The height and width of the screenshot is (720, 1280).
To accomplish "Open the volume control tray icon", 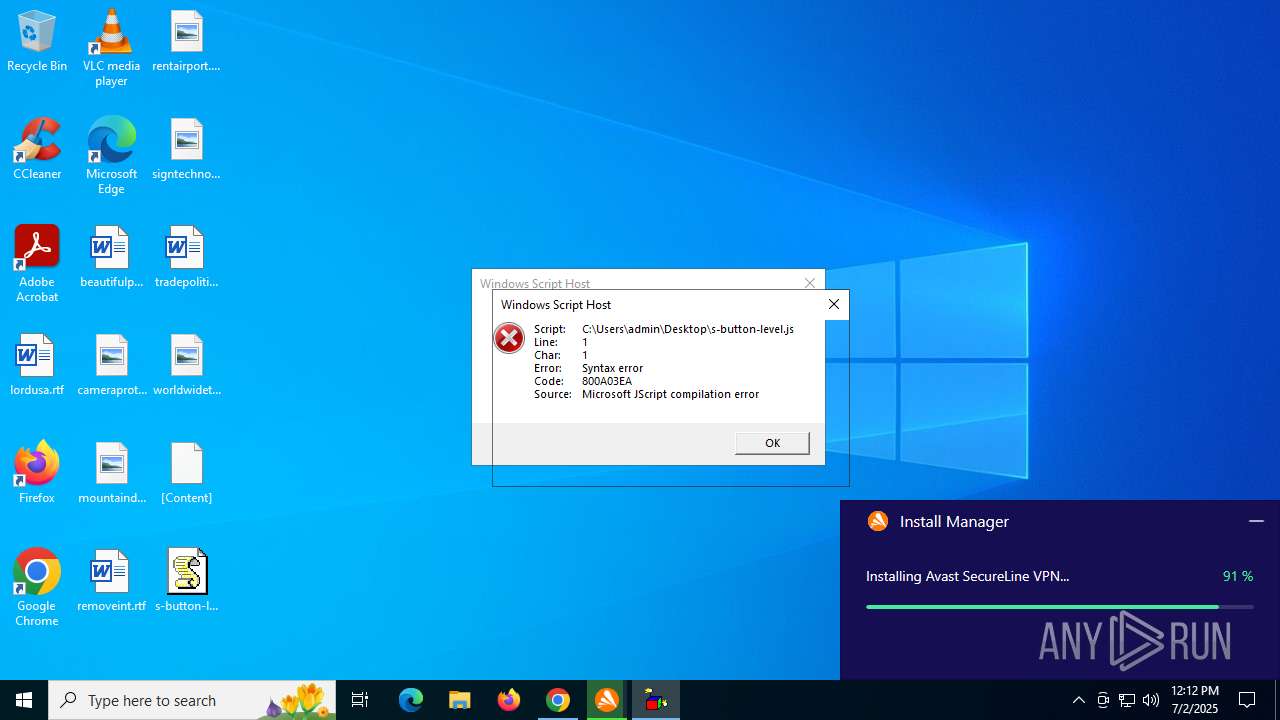I will 1151,700.
